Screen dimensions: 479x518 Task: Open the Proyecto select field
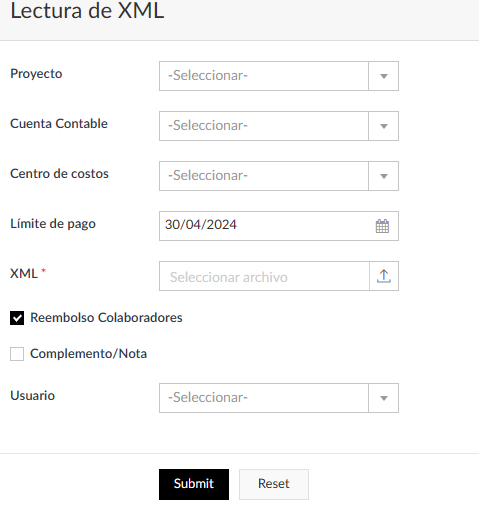point(279,76)
